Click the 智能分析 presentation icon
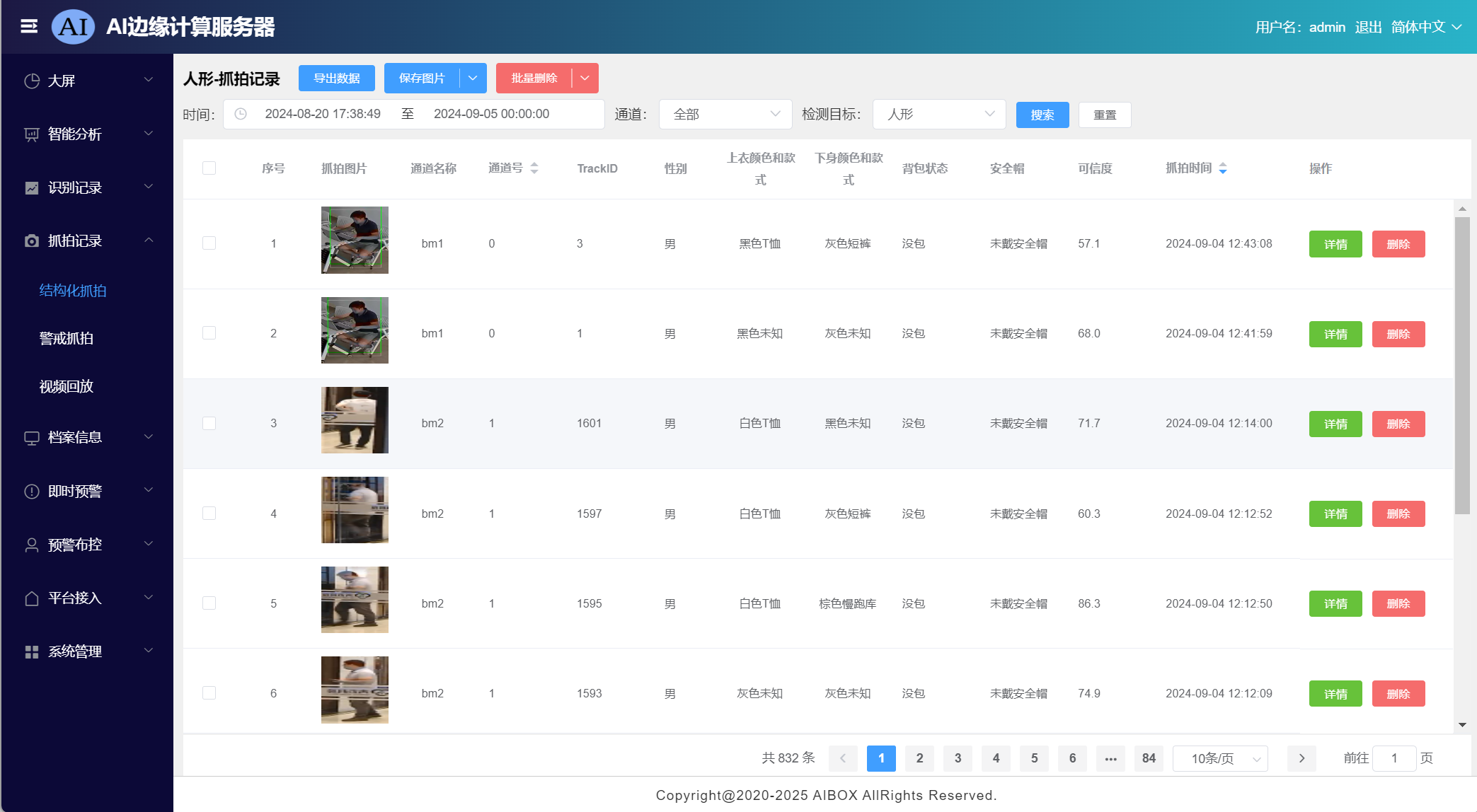 [32, 134]
